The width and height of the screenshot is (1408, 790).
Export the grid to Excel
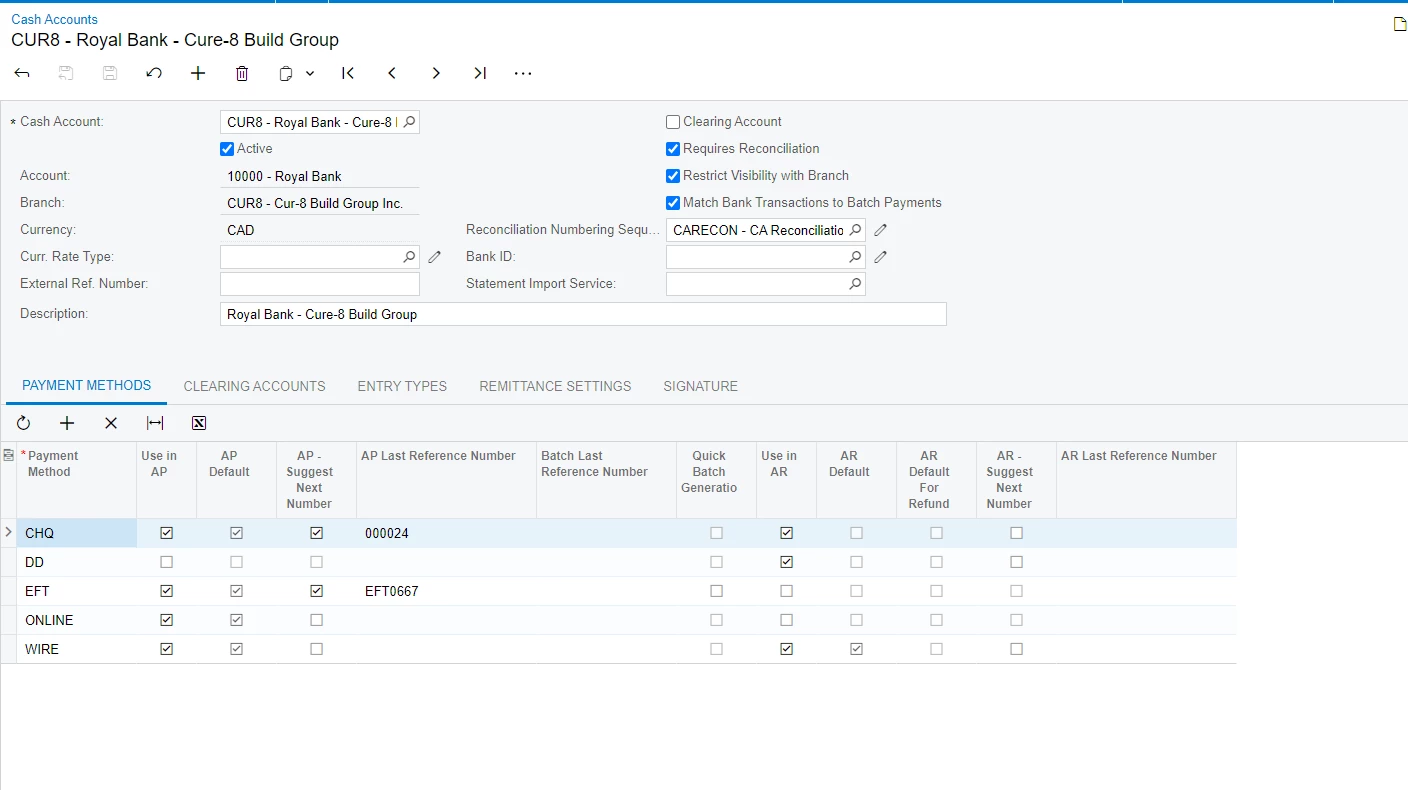199,423
